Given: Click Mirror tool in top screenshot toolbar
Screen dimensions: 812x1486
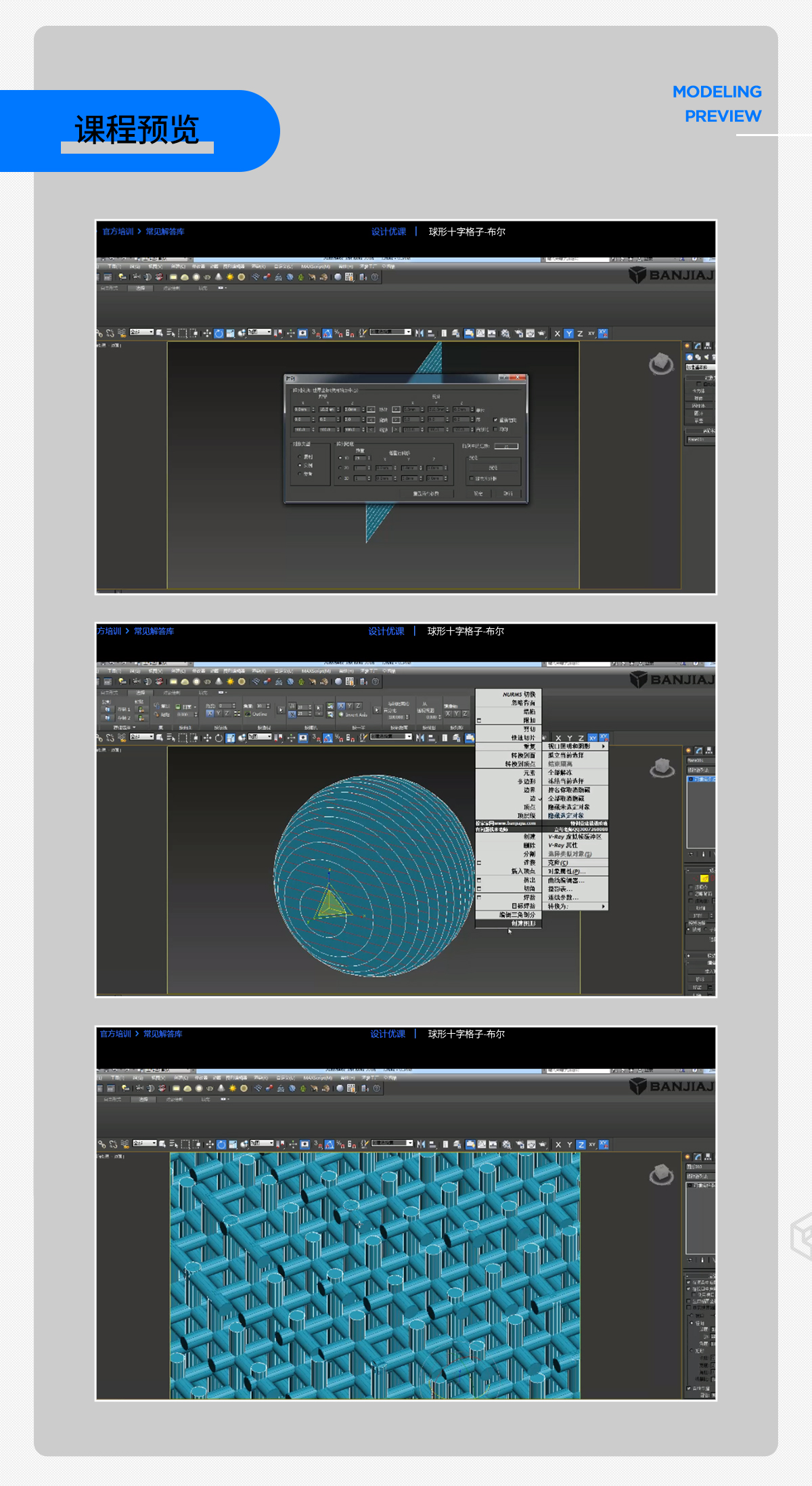Looking at the screenshot, I should coord(420,333).
